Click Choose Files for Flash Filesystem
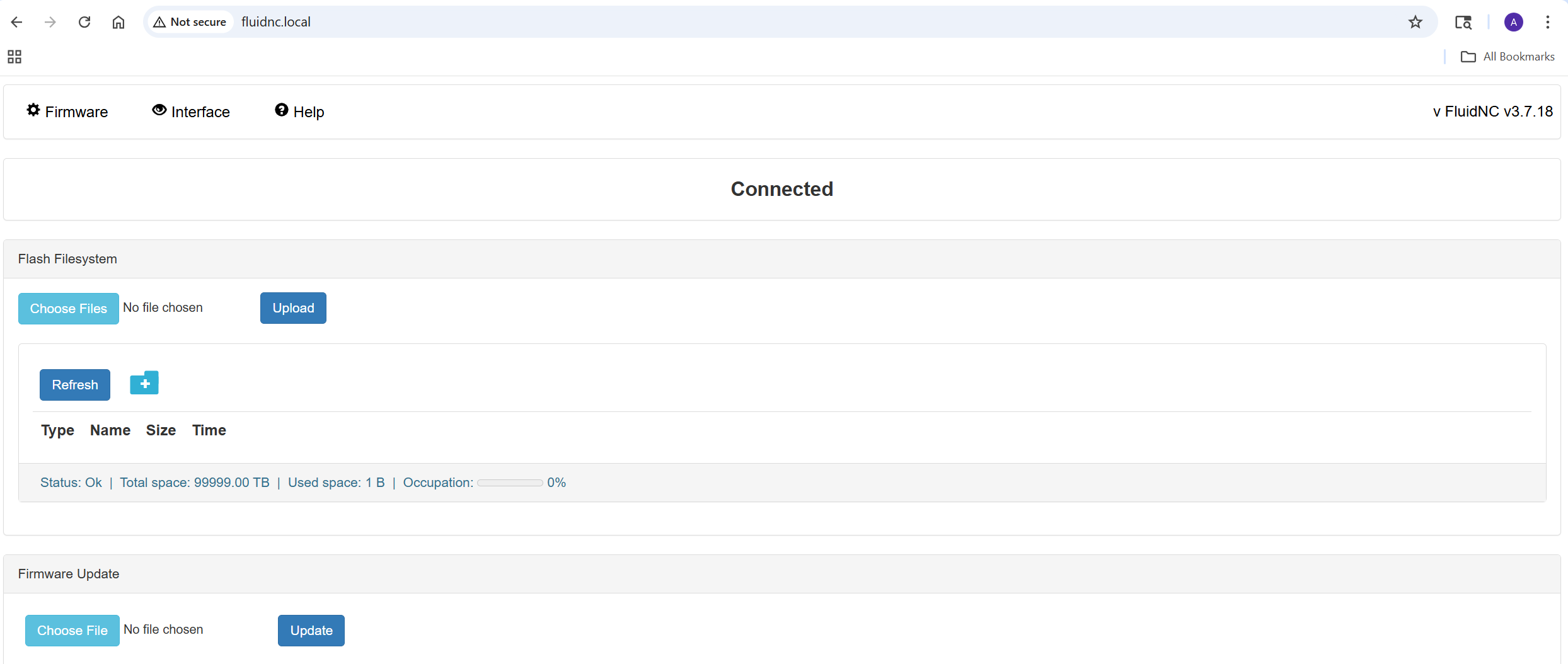 pyautogui.click(x=69, y=309)
